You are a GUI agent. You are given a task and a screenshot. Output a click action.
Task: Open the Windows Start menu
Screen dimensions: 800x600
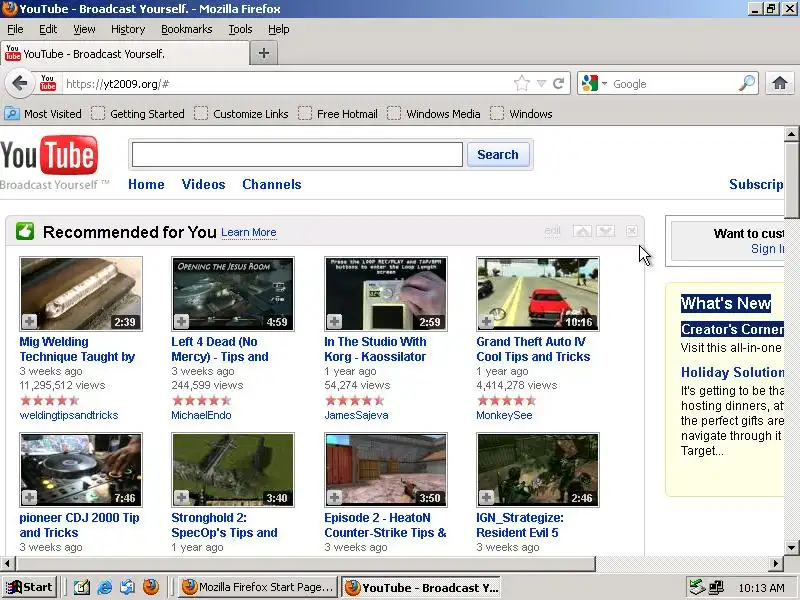click(x=30, y=587)
